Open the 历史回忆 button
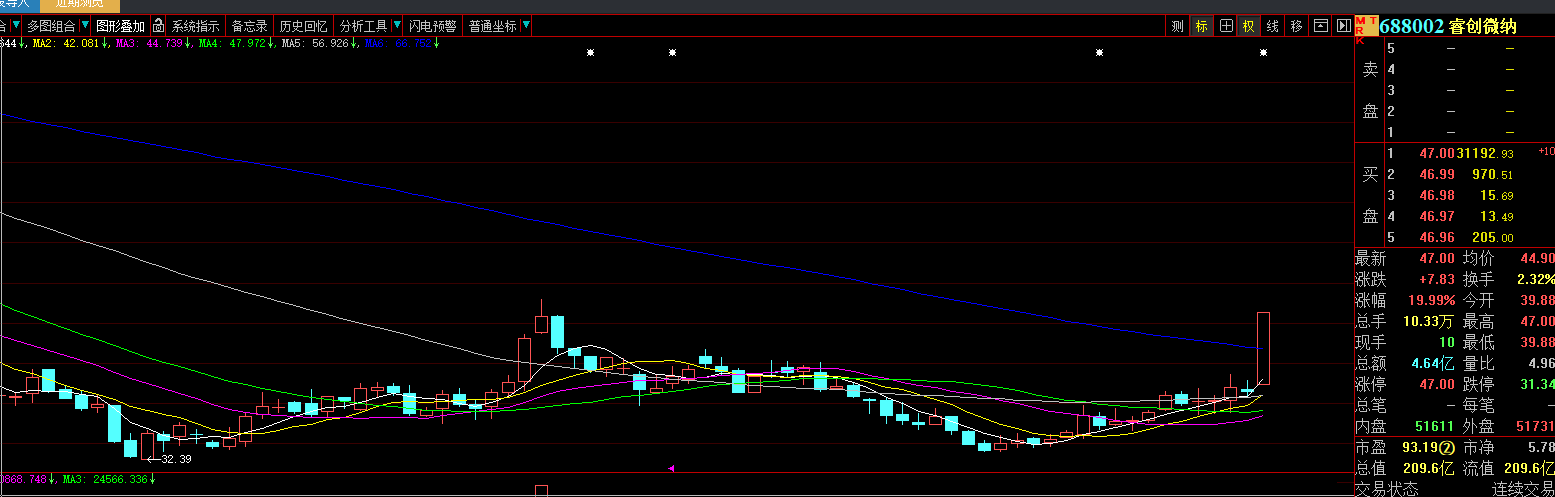Viewport: 1555px width, 497px height. pos(303,26)
